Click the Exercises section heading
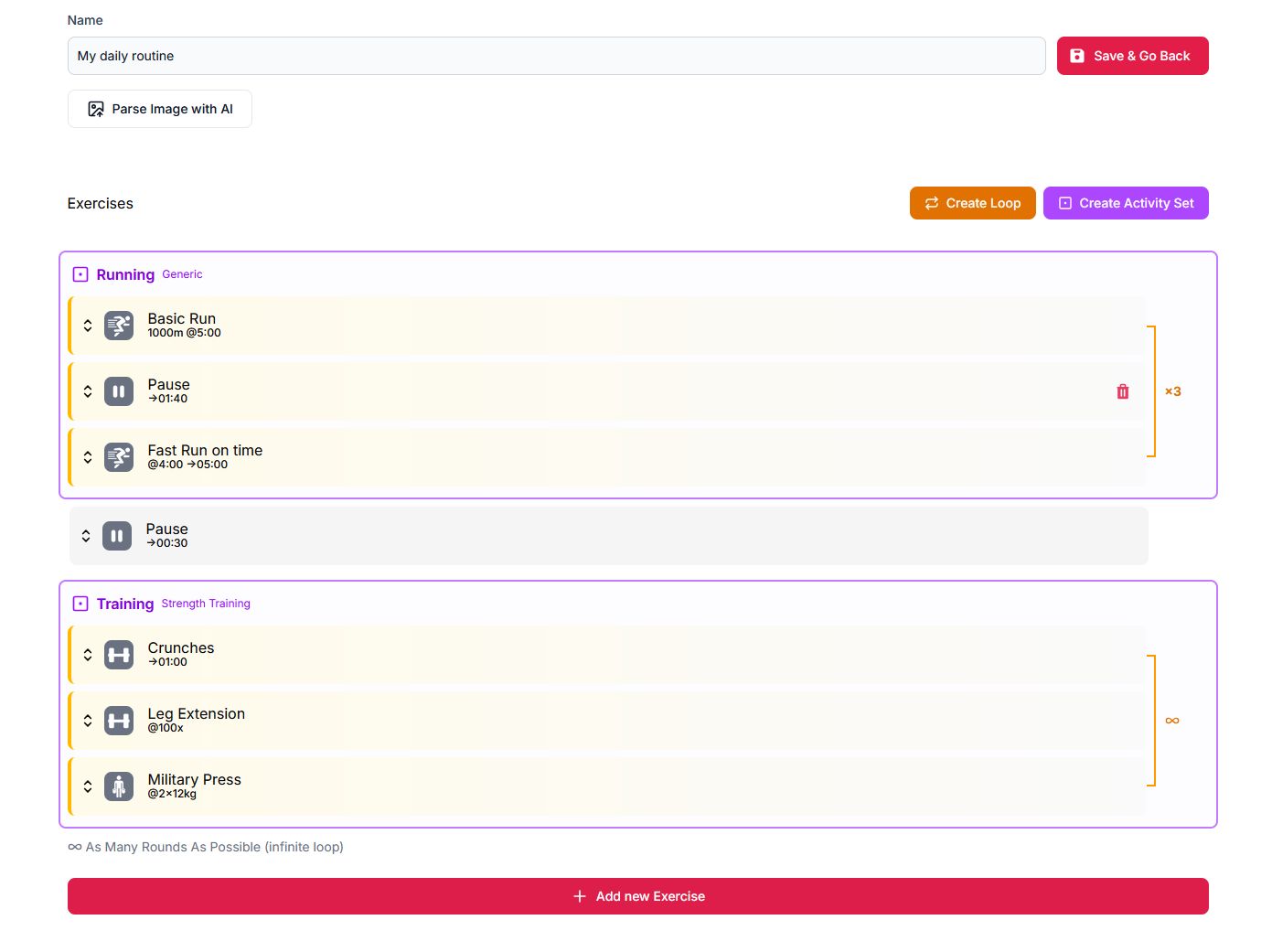 (x=101, y=203)
